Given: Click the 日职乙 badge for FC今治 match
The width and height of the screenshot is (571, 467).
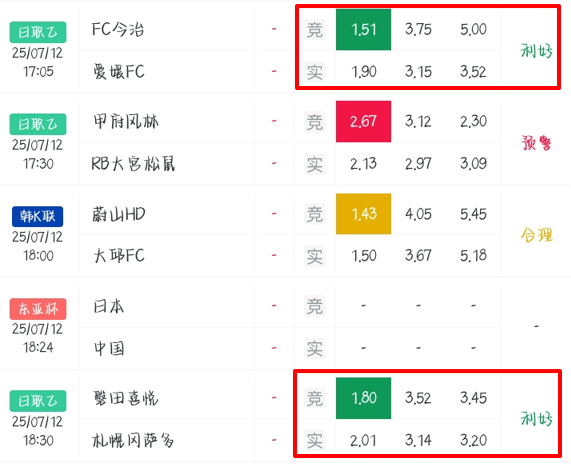Looking at the screenshot, I should (x=38, y=32).
